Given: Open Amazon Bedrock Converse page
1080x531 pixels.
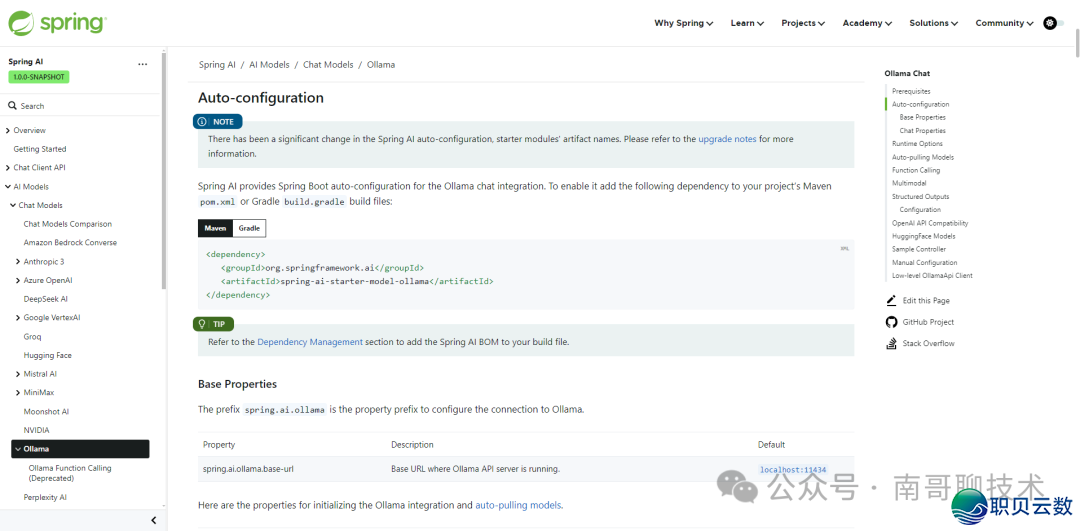Looking at the screenshot, I should [70, 242].
